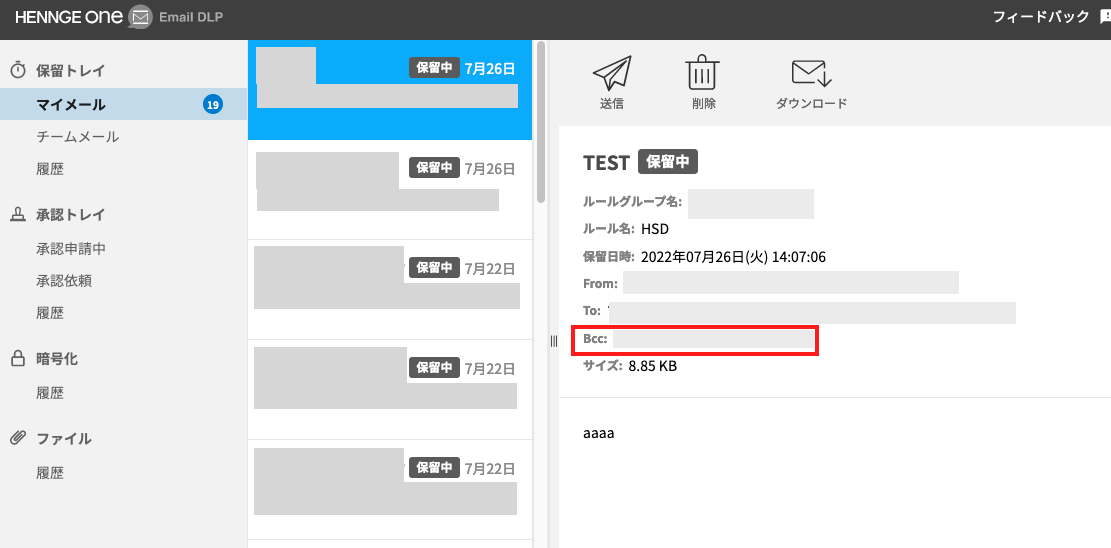The height and width of the screenshot is (548, 1111).
Task: Open 承認申請中 in the sidebar
Action: [71, 249]
